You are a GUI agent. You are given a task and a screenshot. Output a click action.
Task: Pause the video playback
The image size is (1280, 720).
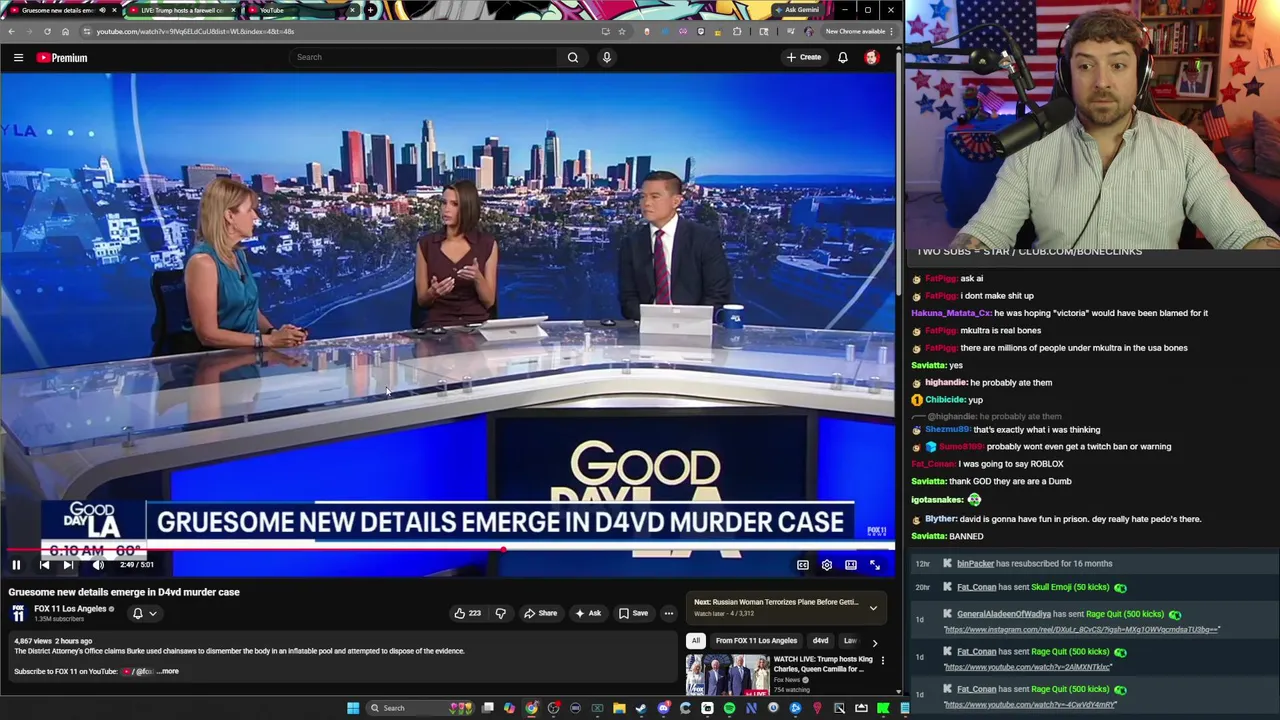[16, 565]
